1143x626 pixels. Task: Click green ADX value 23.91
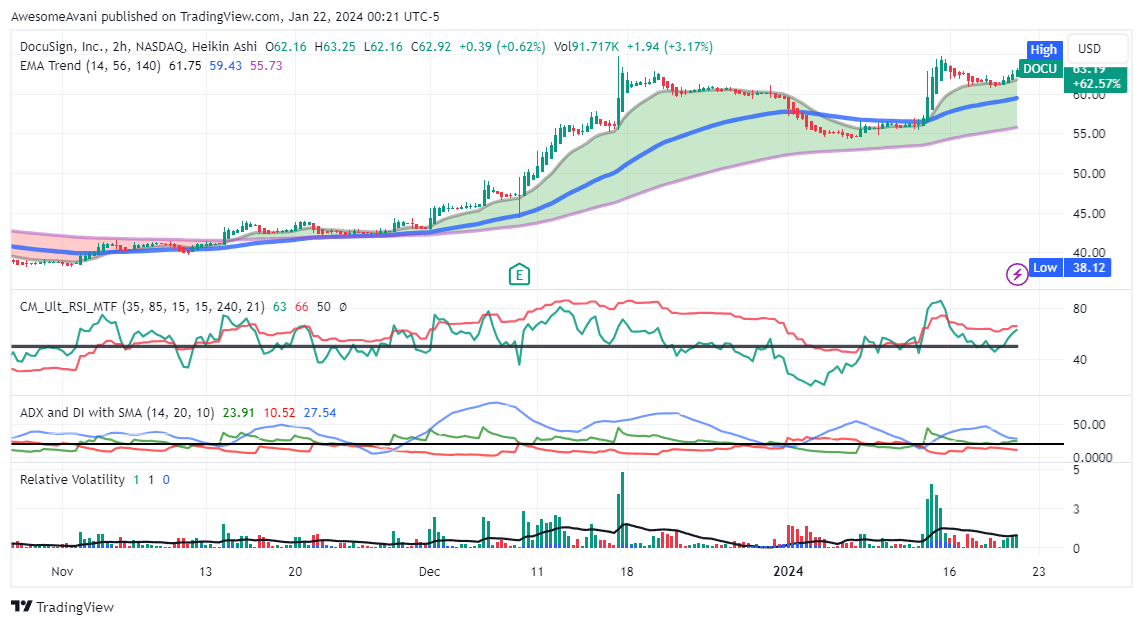coord(238,412)
